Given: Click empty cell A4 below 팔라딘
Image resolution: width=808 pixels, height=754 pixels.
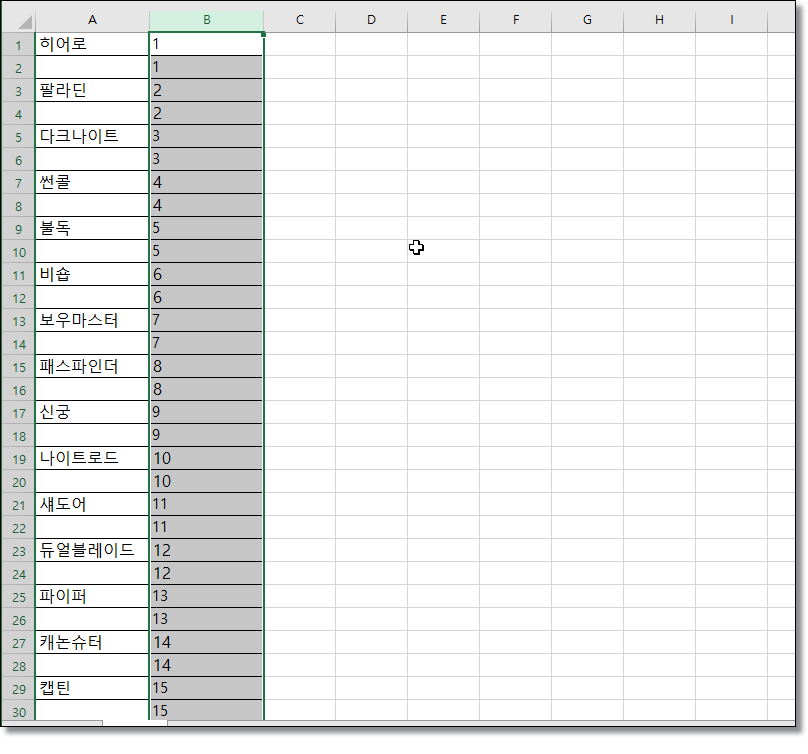Looking at the screenshot, I should click(x=92, y=113).
